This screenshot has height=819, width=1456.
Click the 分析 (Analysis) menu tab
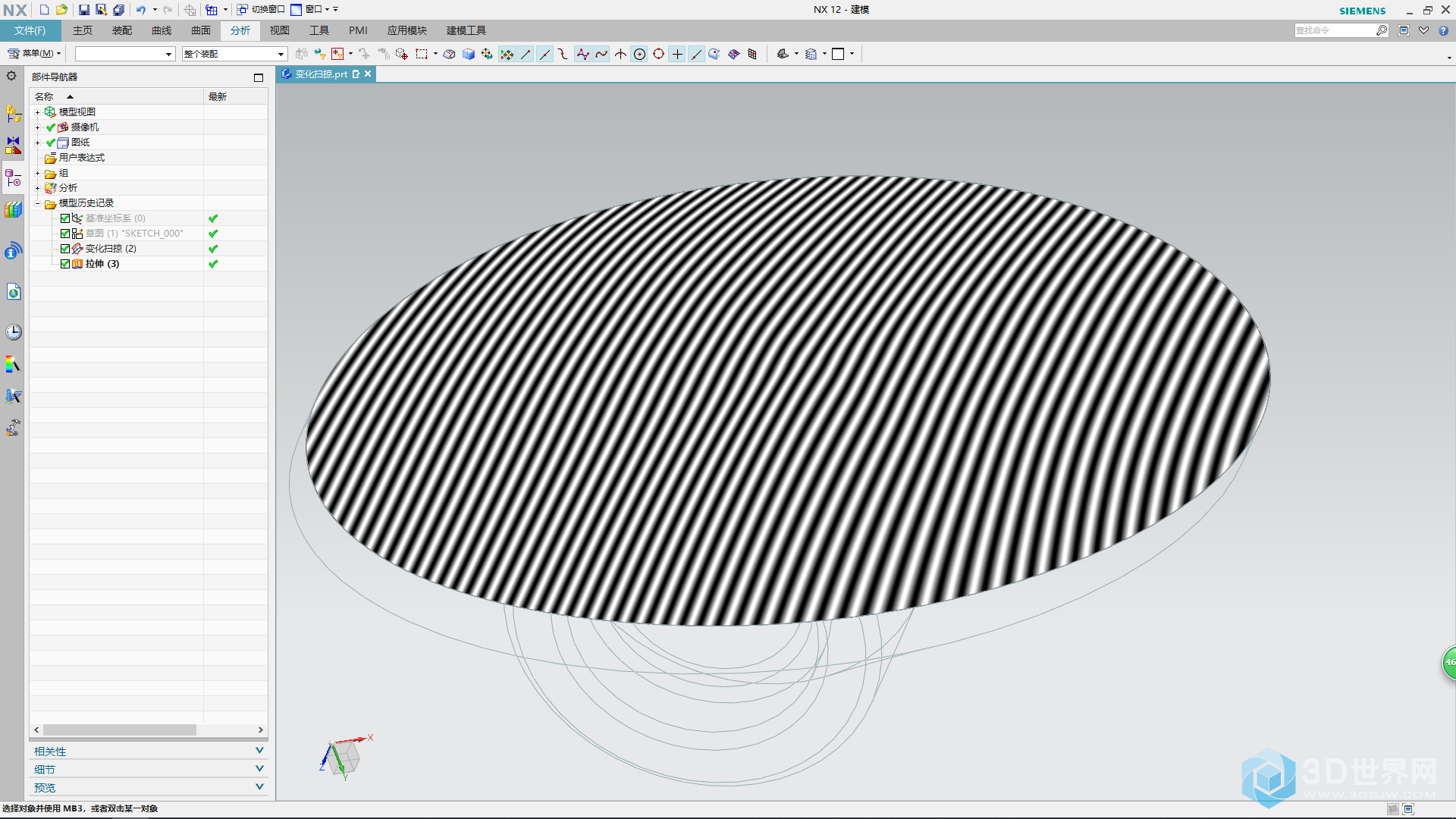[x=240, y=30]
